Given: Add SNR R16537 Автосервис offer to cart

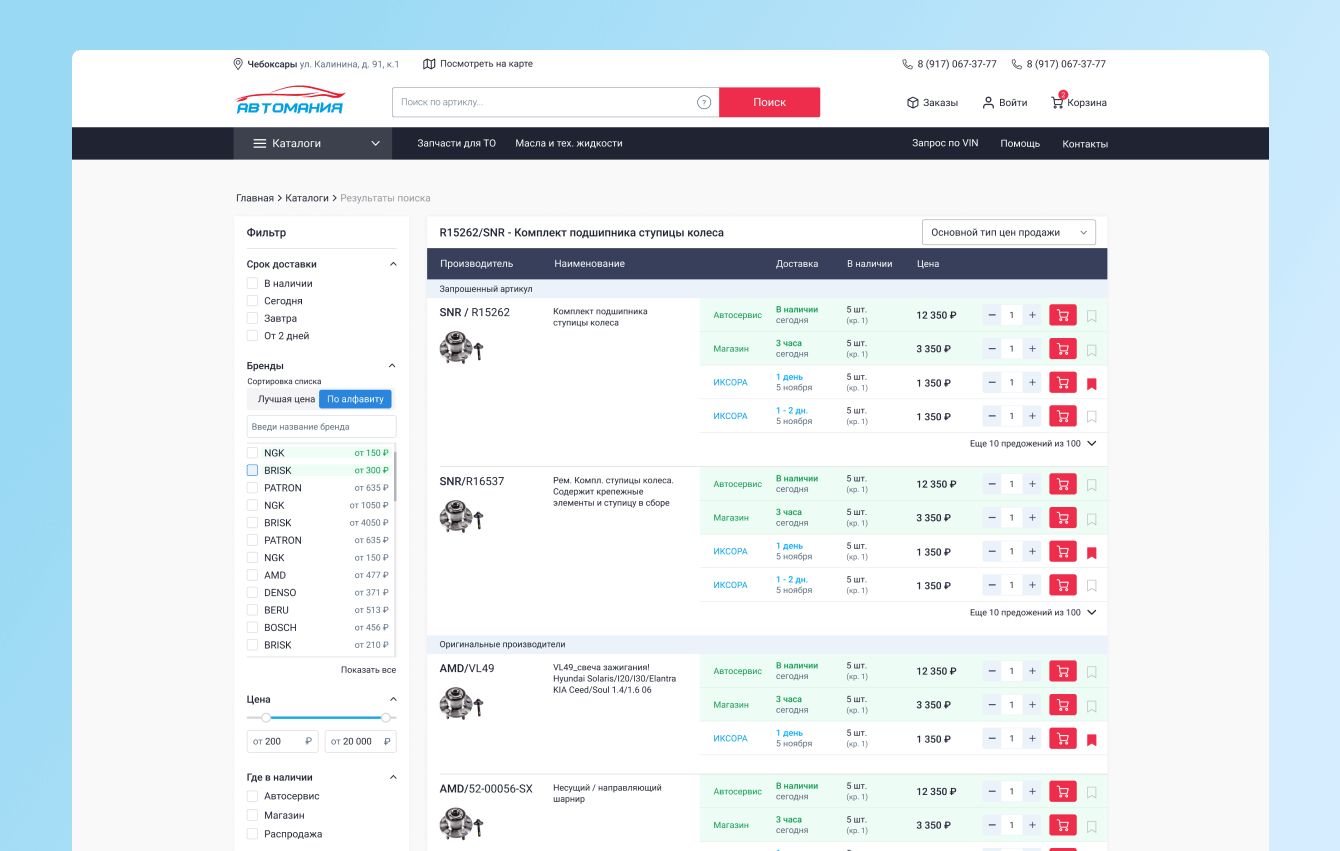Looking at the screenshot, I should tap(1062, 484).
